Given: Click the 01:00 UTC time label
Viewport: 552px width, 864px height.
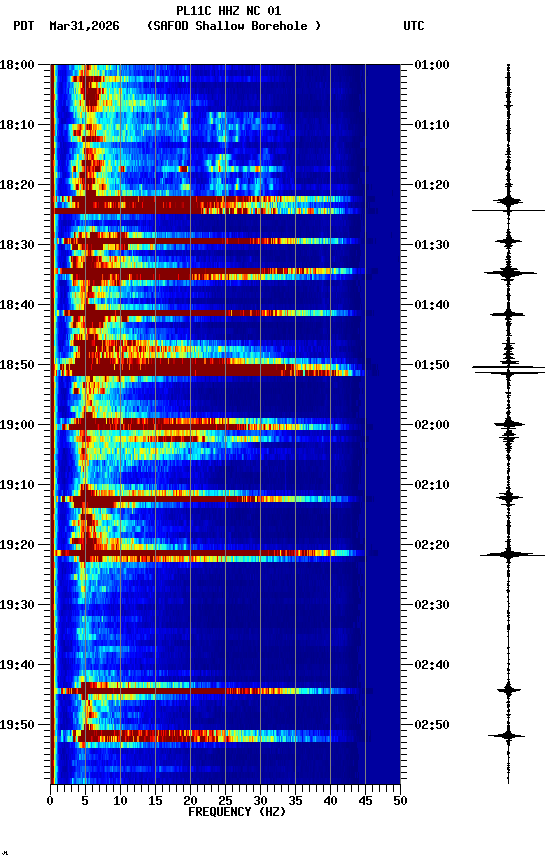Looking at the screenshot, I should coord(432,65).
